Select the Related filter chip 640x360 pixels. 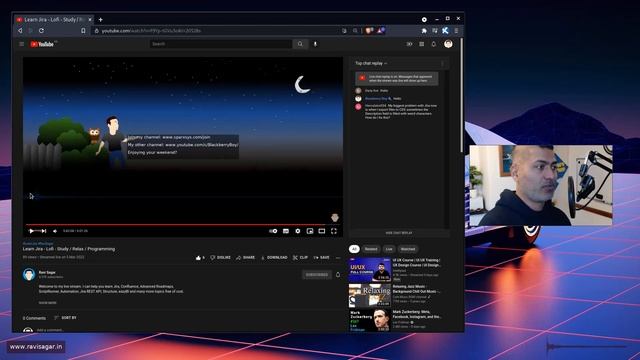371,249
